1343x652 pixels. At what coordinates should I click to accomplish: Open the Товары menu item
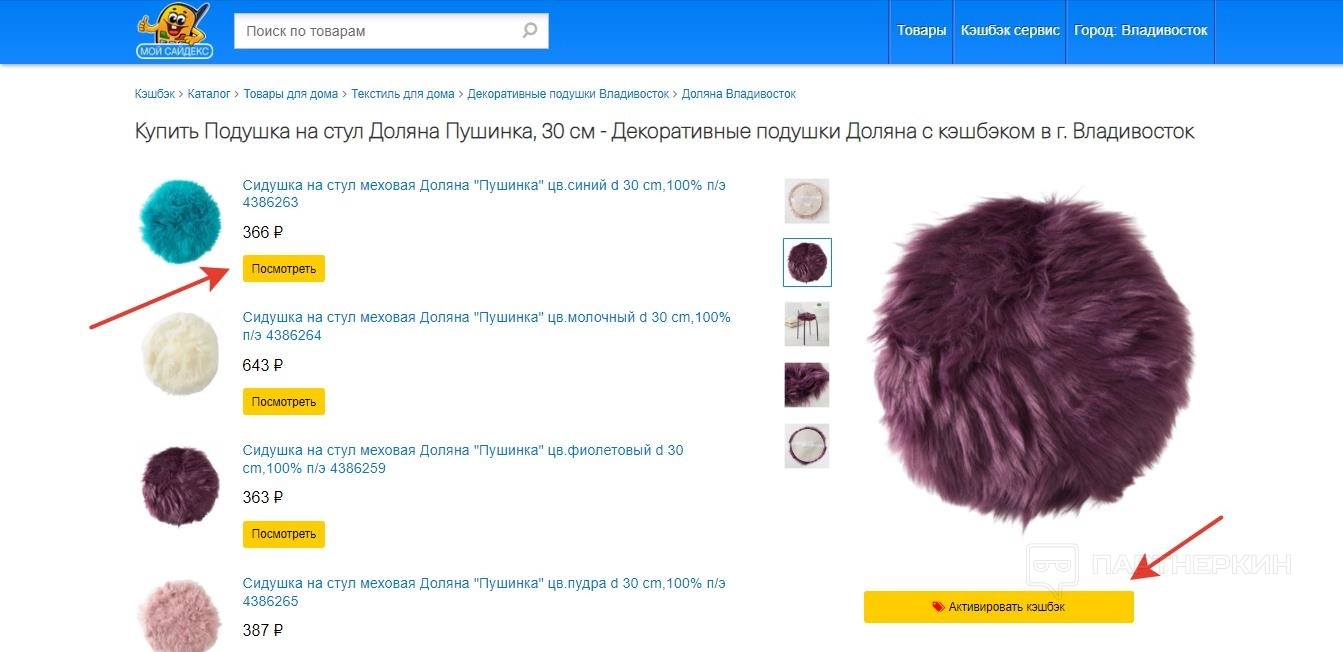tap(921, 31)
